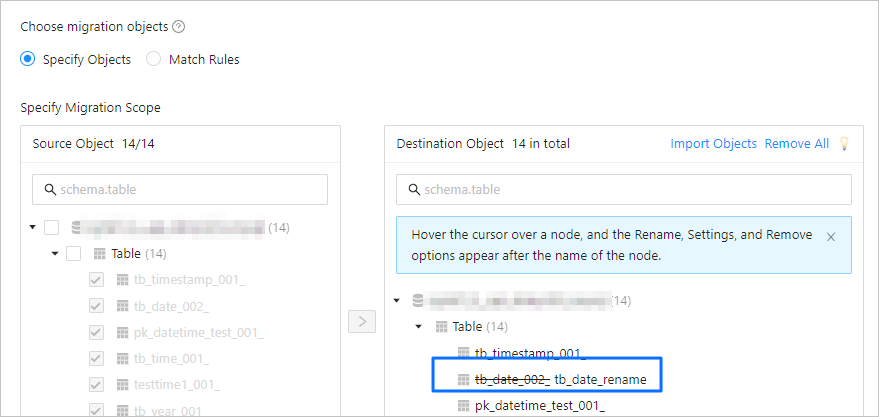The width and height of the screenshot is (879, 417).
Task: Collapse the destination Table (14) node
Action: [419, 327]
